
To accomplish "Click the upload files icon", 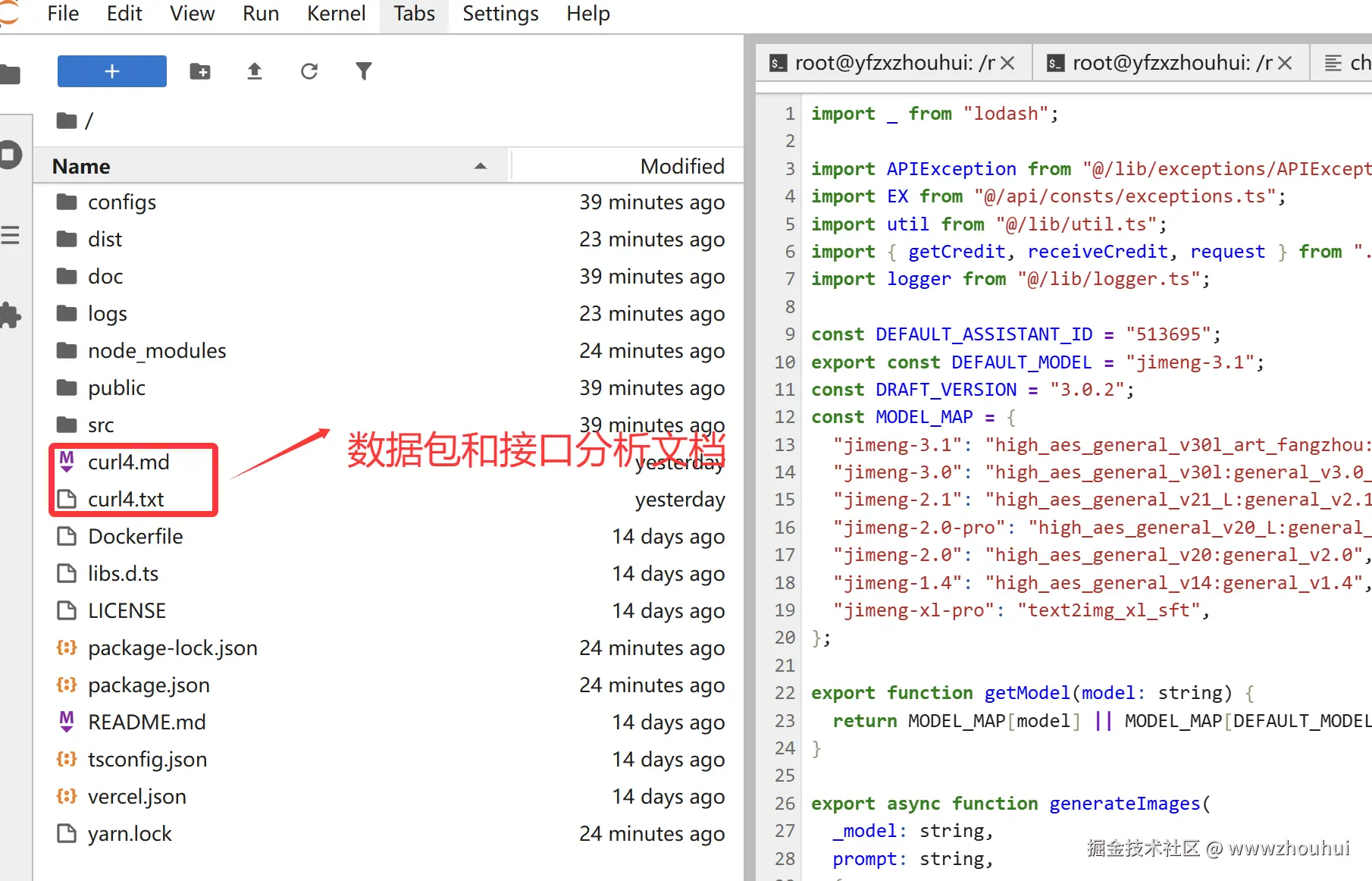I will pyautogui.click(x=255, y=71).
